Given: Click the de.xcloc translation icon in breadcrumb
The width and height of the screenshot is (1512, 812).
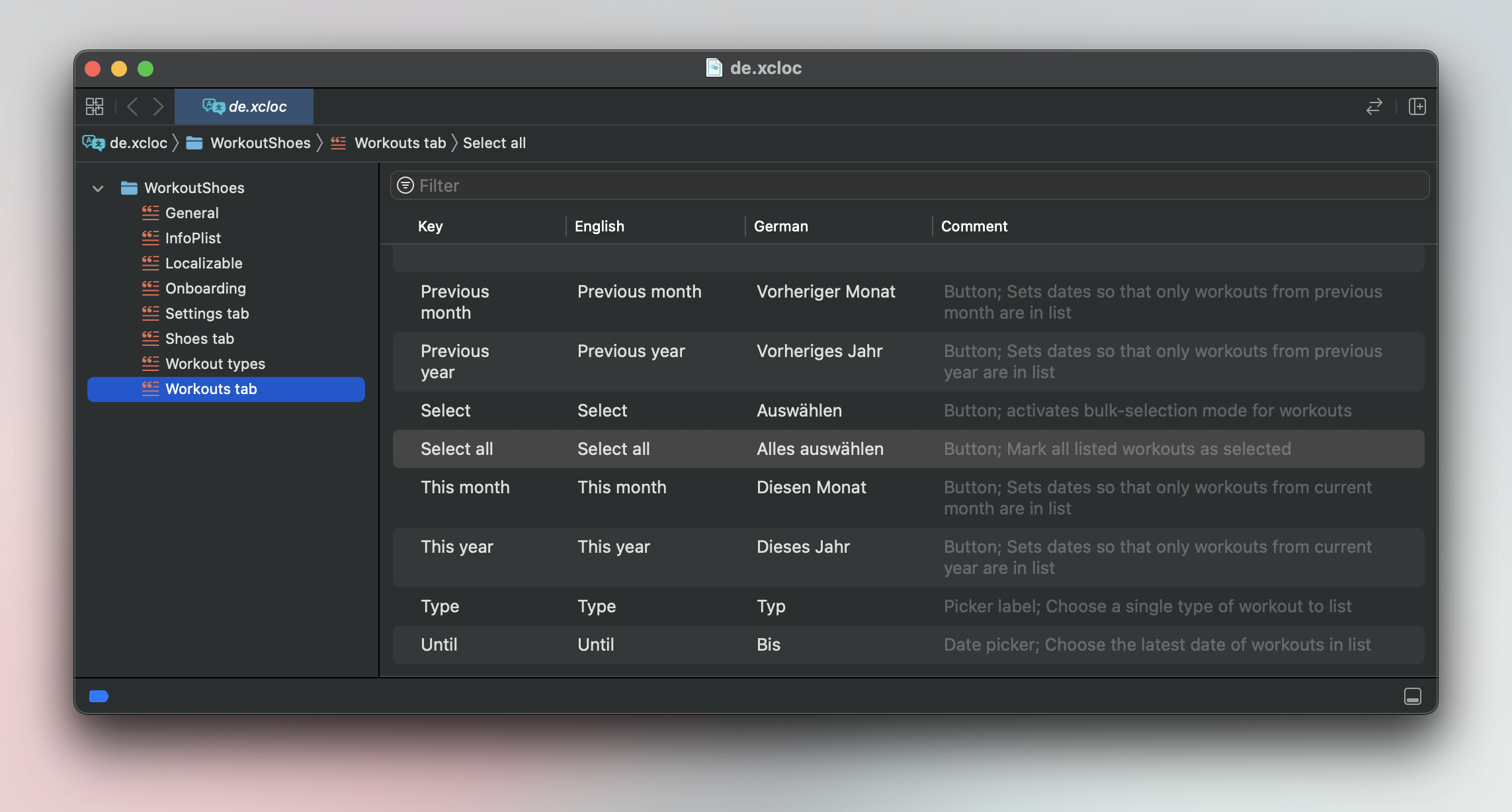Looking at the screenshot, I should tap(93, 143).
